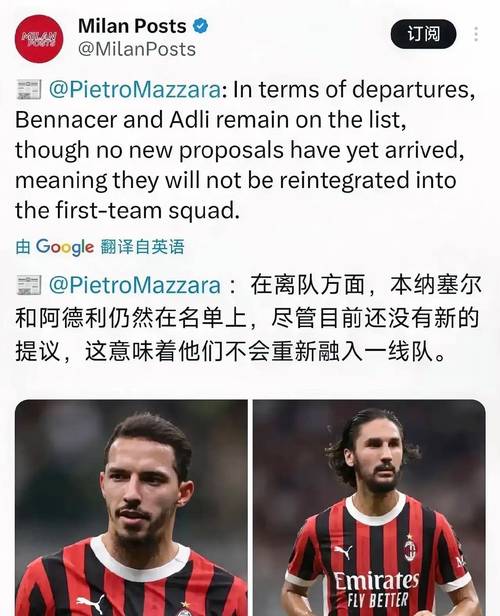This screenshot has width=500, height=616.
Task: Open the right photo with the Emirates jersey
Action: (x=369, y=508)
